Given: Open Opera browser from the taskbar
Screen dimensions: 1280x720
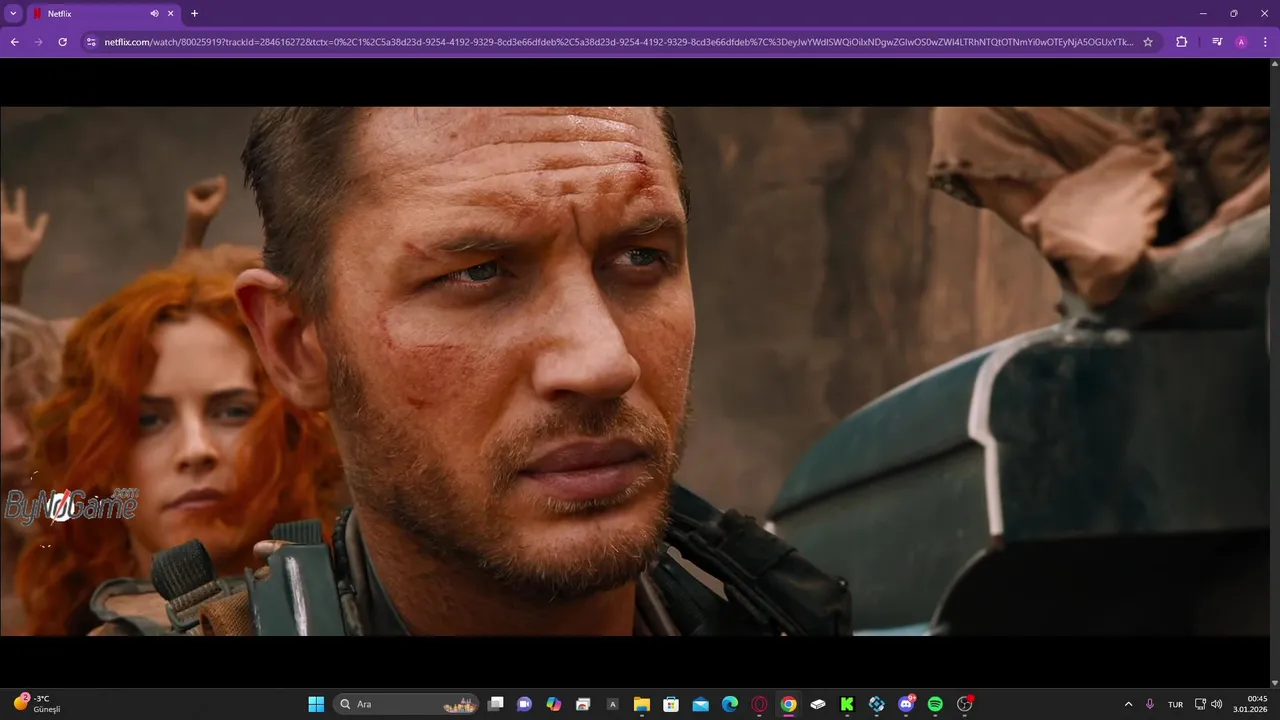Looking at the screenshot, I should [x=759, y=704].
